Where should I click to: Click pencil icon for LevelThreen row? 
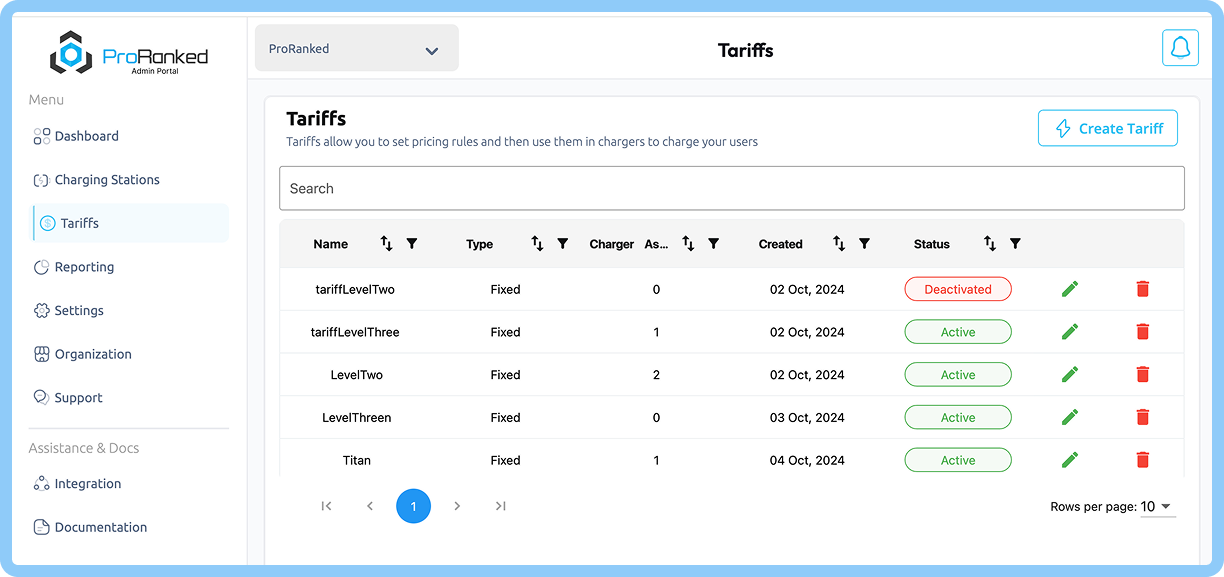pyautogui.click(x=1070, y=417)
